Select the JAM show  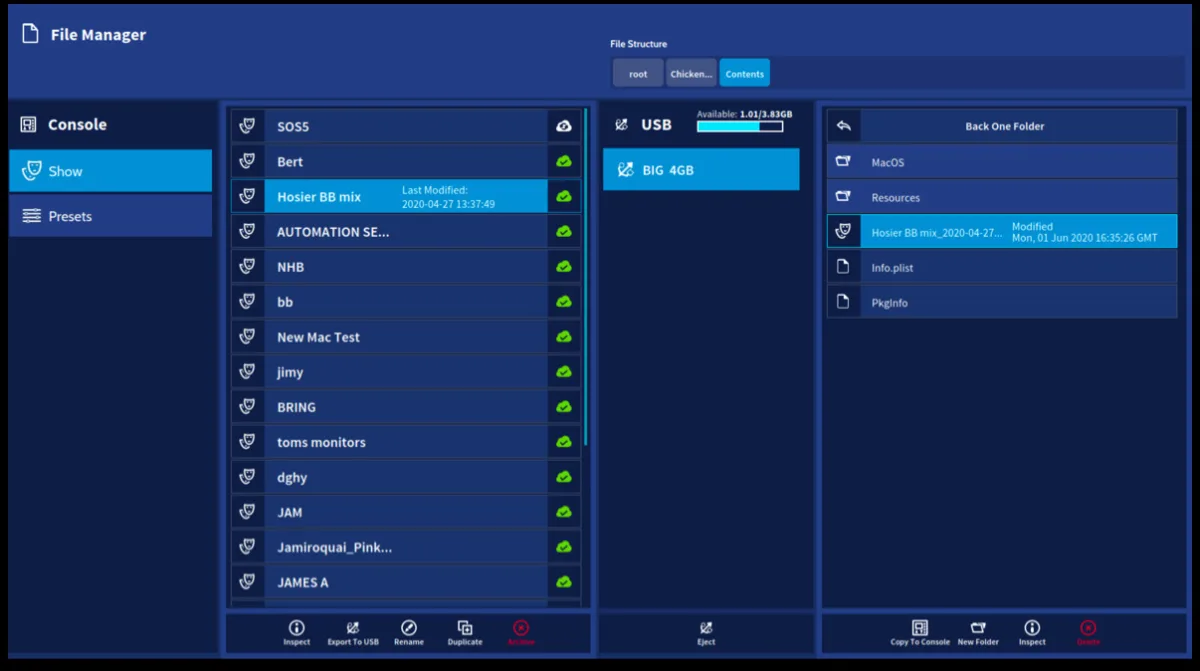406,511
